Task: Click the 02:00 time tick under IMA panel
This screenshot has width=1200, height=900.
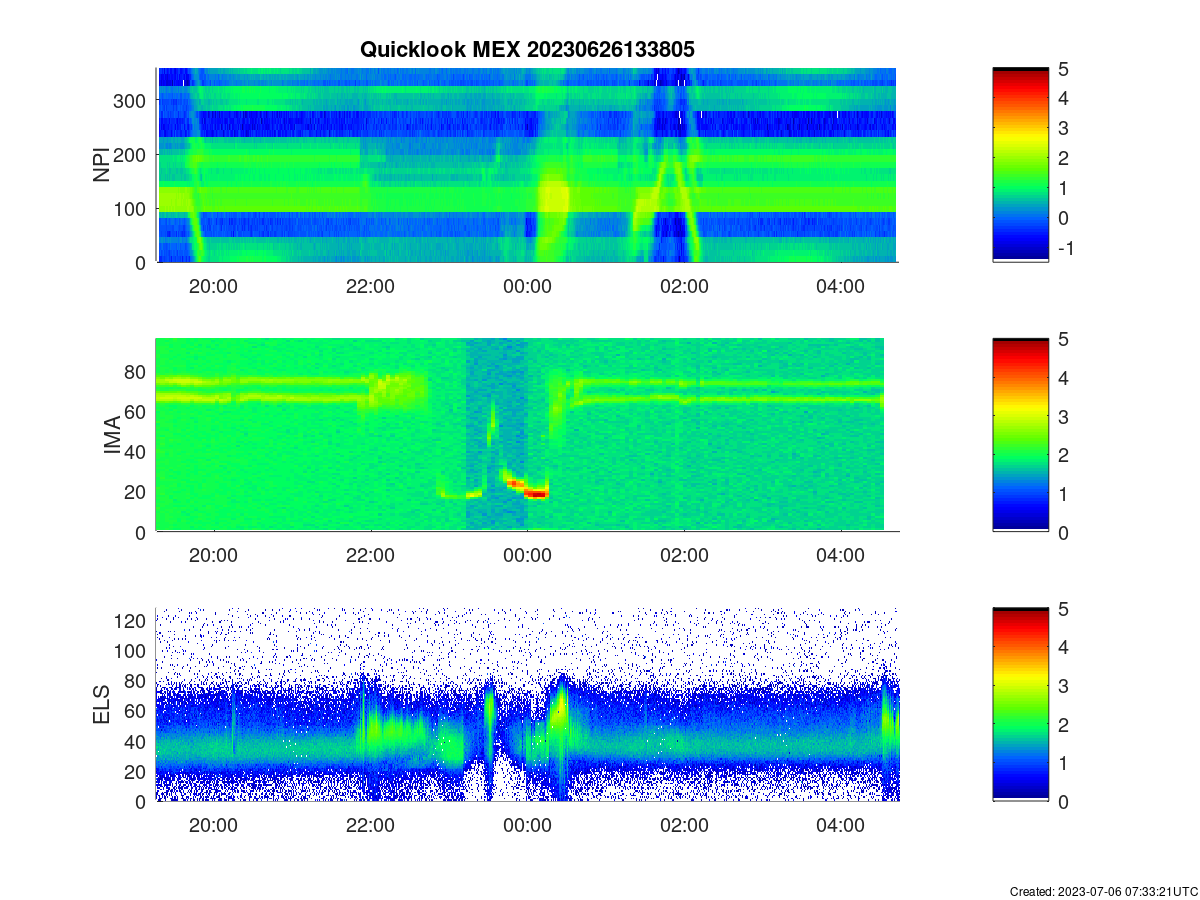Action: 684,555
